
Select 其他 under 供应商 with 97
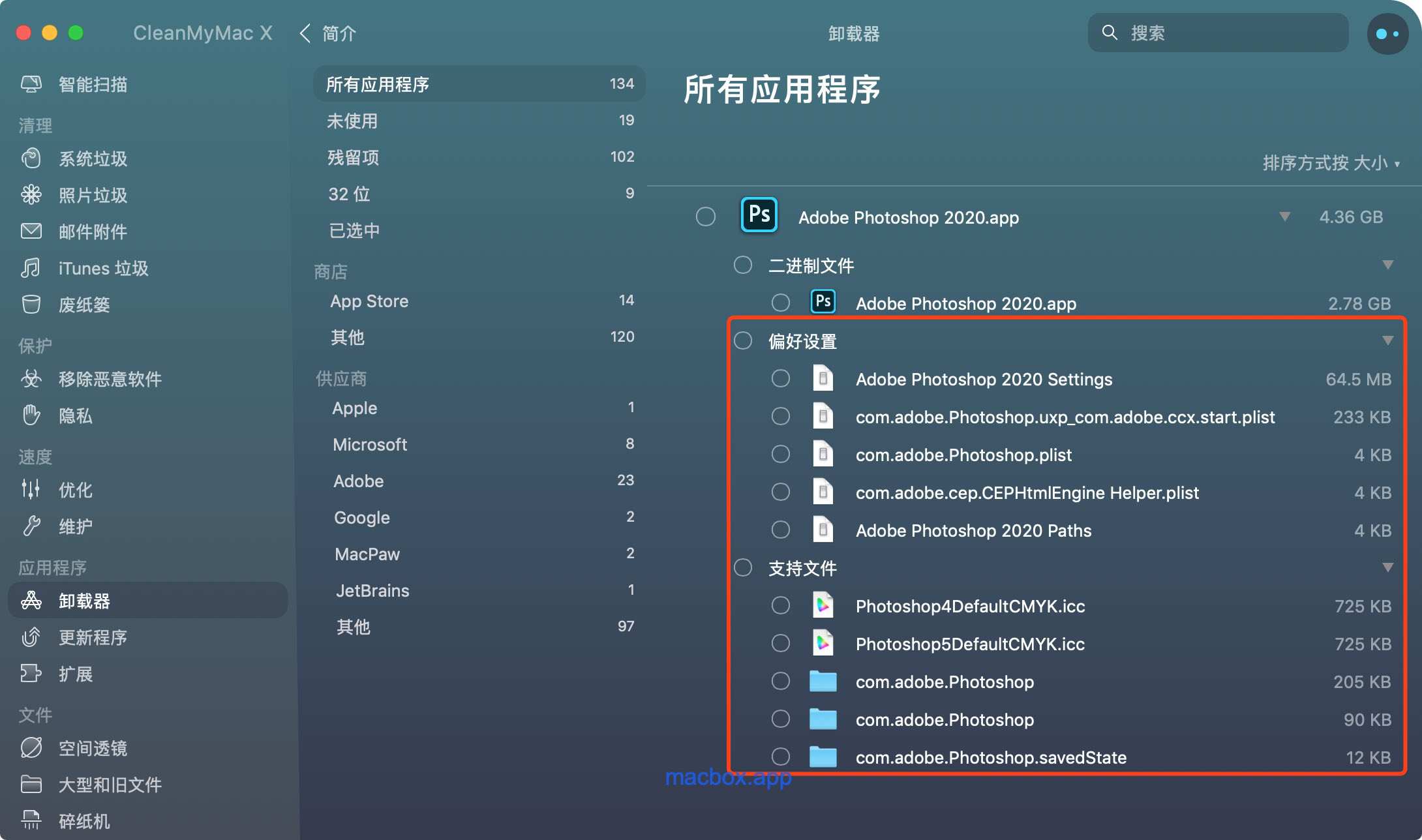(479, 627)
